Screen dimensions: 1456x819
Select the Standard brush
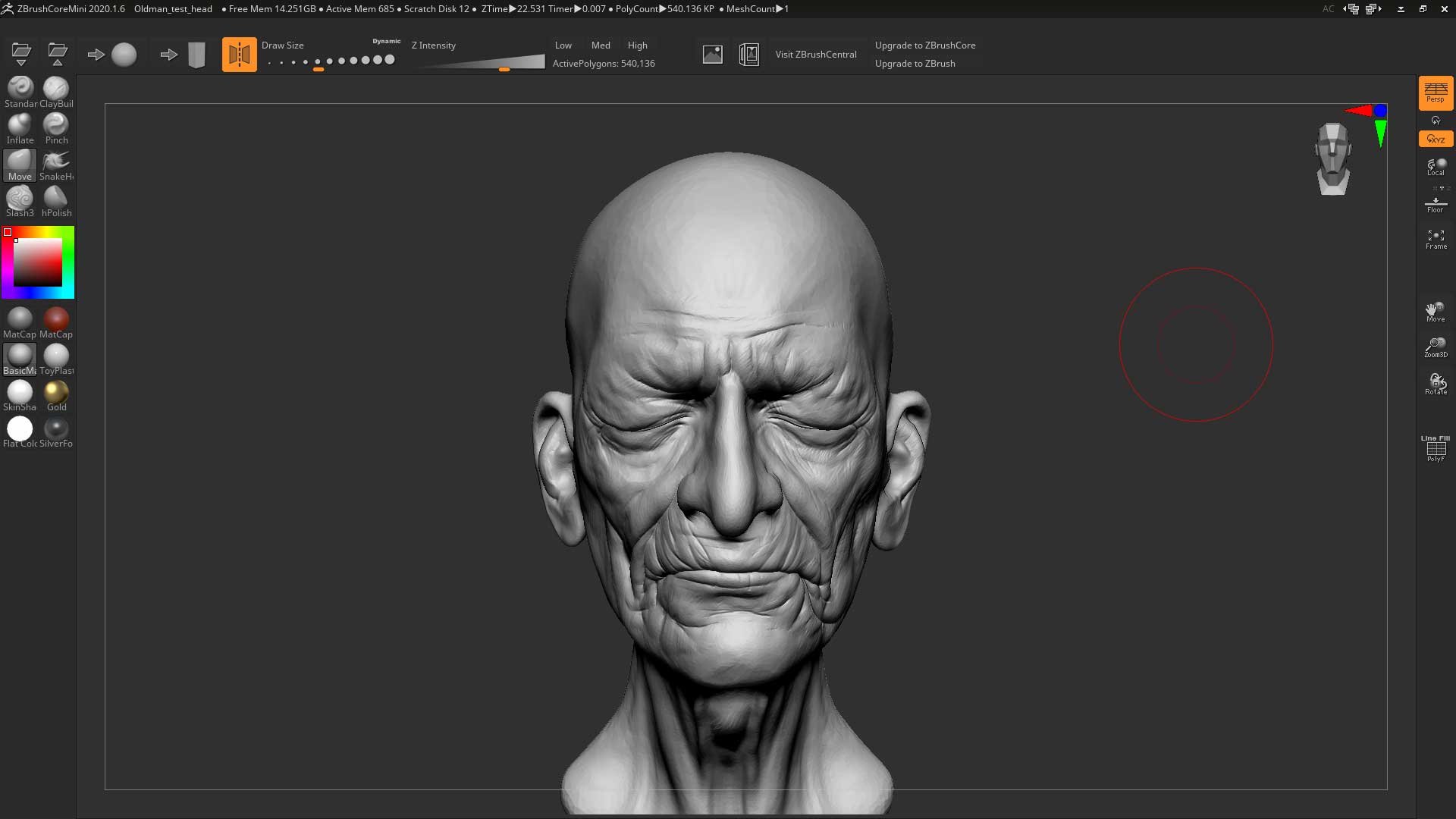point(20,93)
